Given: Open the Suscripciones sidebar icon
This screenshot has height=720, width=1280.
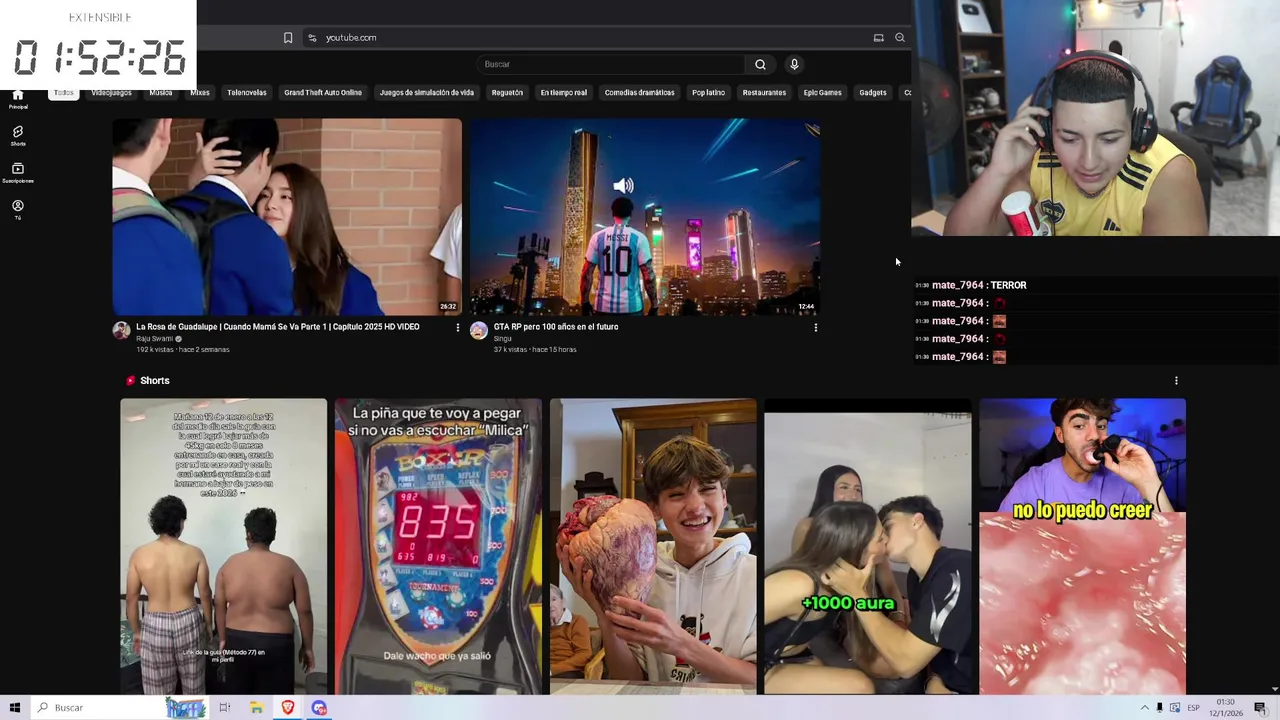Looking at the screenshot, I should [17, 172].
